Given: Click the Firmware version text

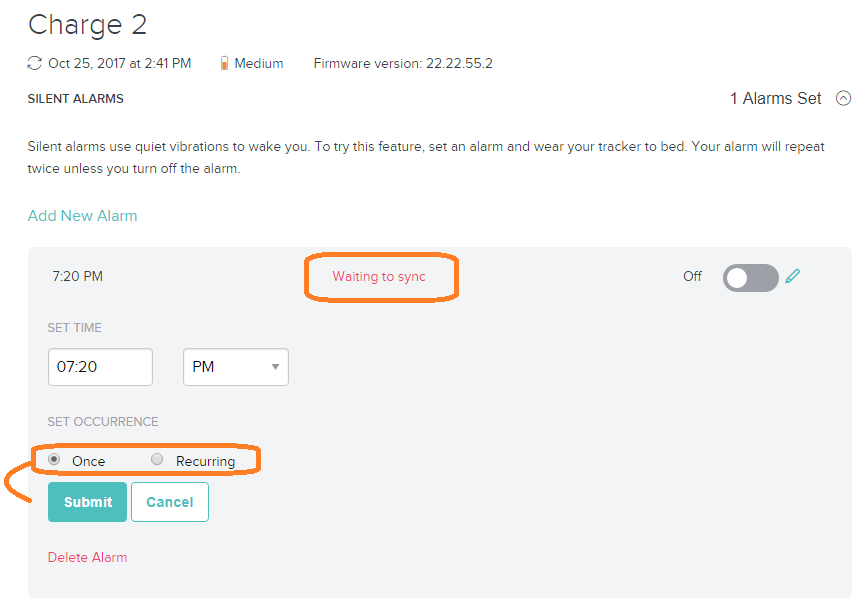Looking at the screenshot, I should (403, 64).
